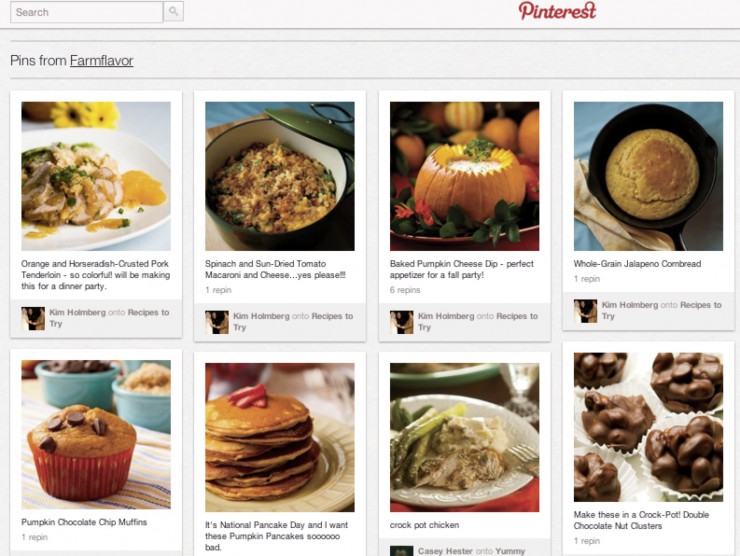Open the Pumpkin Chocolate Chip Muffins photo
The height and width of the screenshot is (556, 740).
click(96, 434)
